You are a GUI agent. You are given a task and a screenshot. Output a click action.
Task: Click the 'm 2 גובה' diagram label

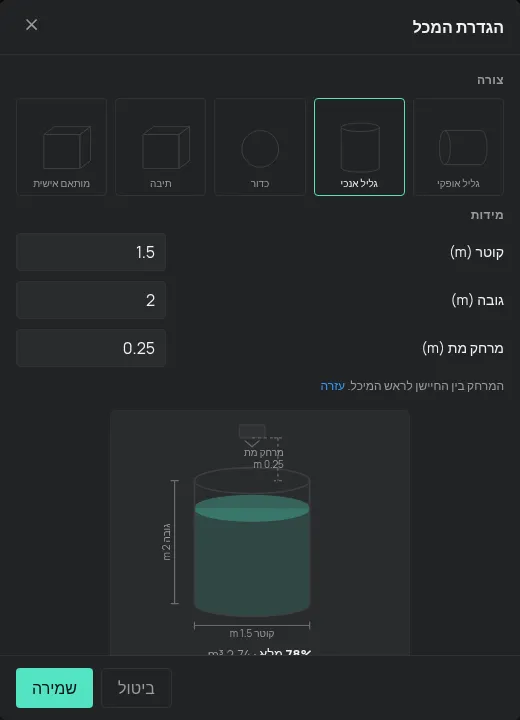point(167,542)
